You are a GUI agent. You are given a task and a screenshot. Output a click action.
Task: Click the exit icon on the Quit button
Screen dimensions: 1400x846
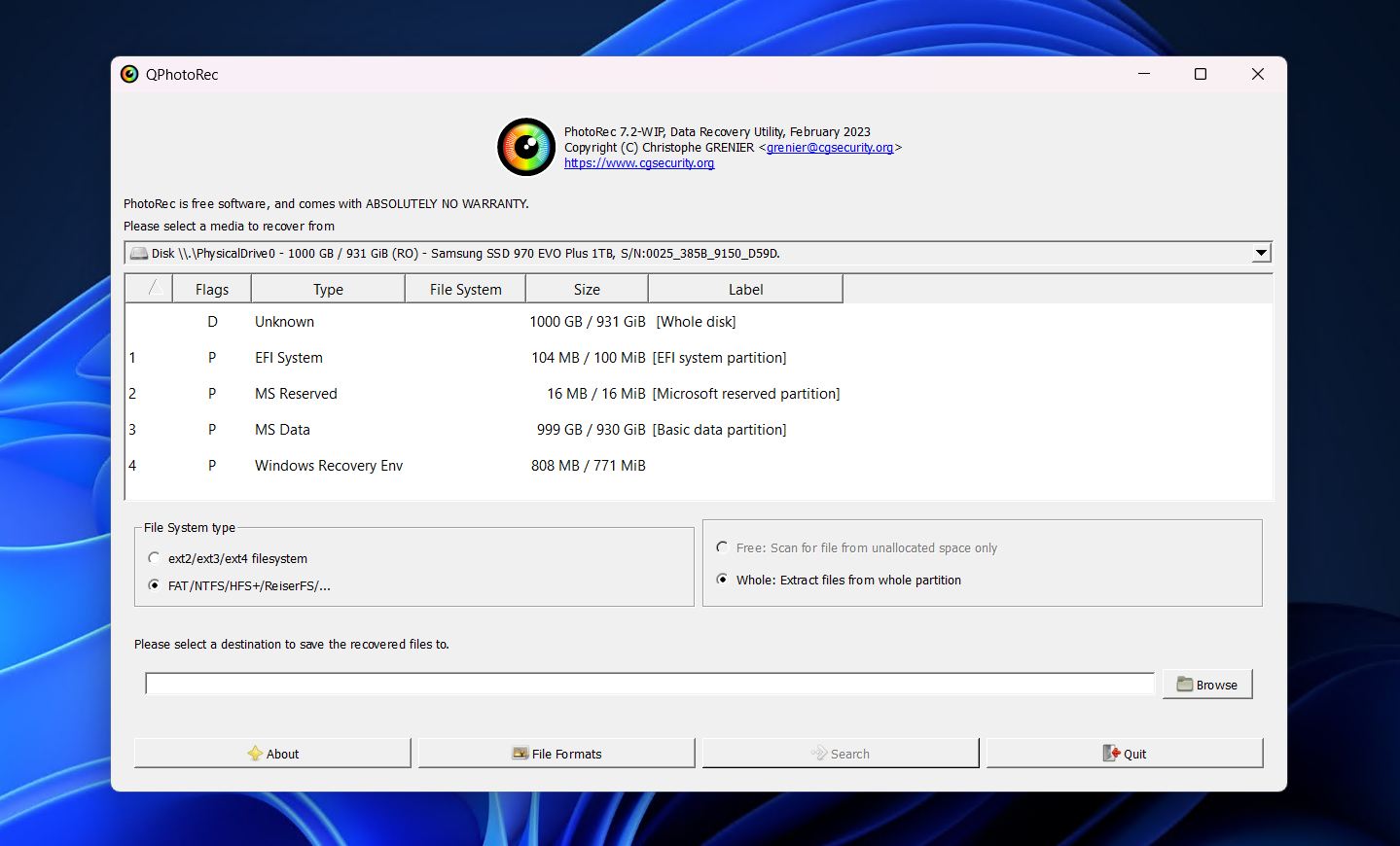pos(1111,753)
